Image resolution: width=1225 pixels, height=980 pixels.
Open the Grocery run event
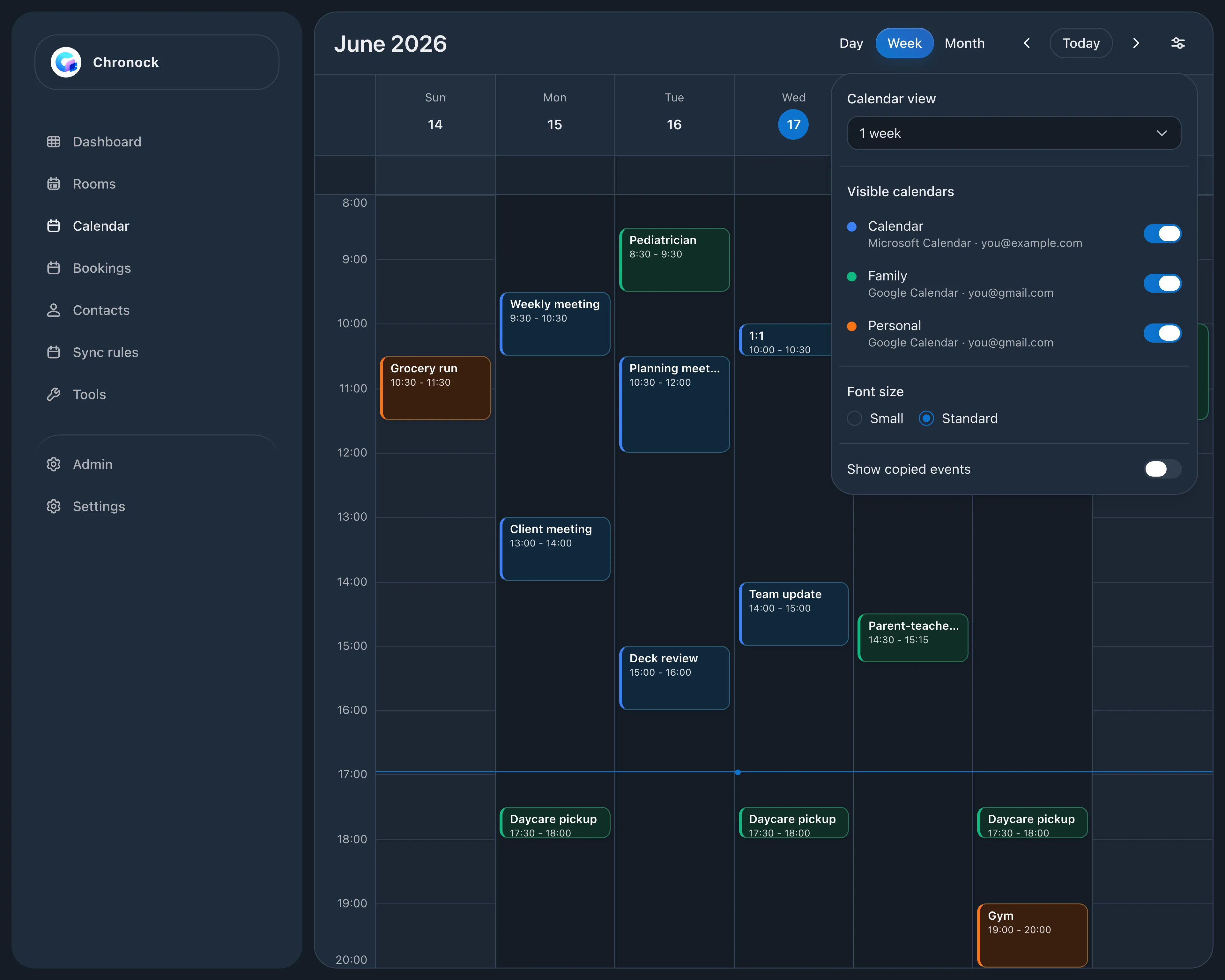click(x=435, y=388)
